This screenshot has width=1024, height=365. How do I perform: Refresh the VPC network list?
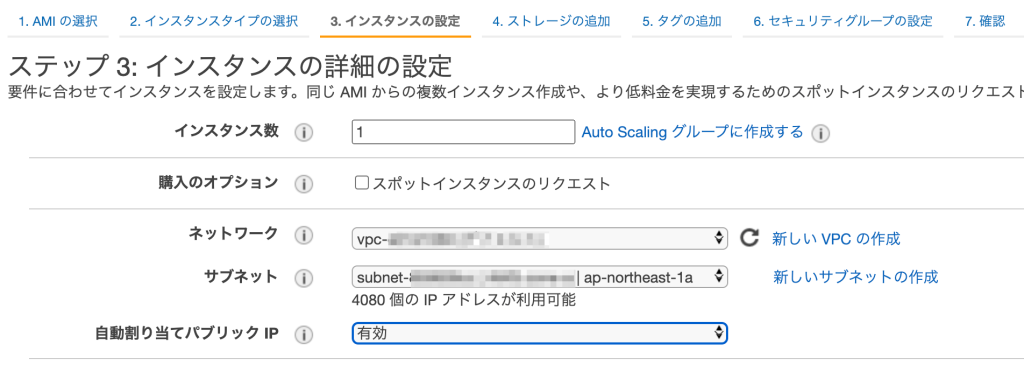[749, 238]
